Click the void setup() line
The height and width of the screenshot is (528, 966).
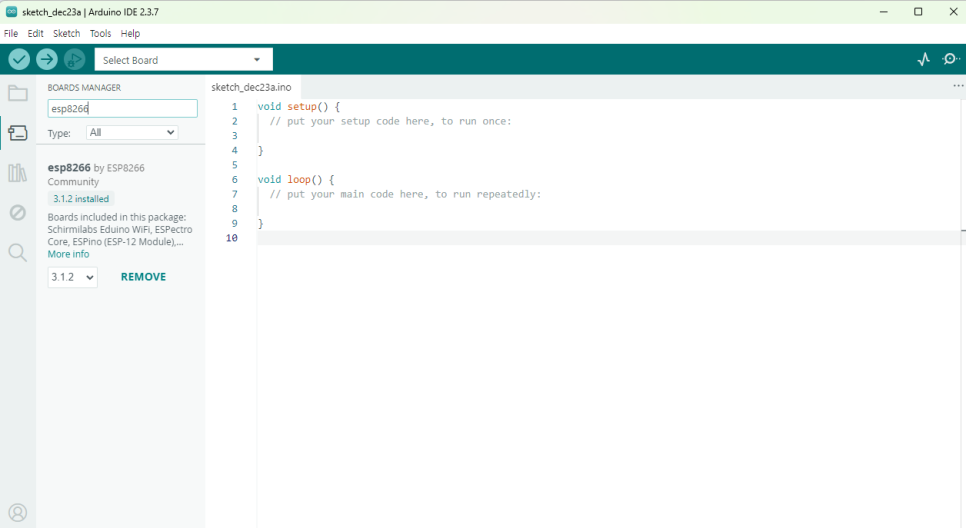pos(299,107)
